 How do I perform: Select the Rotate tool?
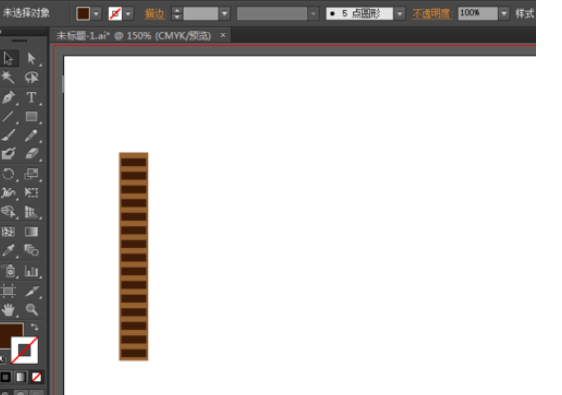[8, 174]
